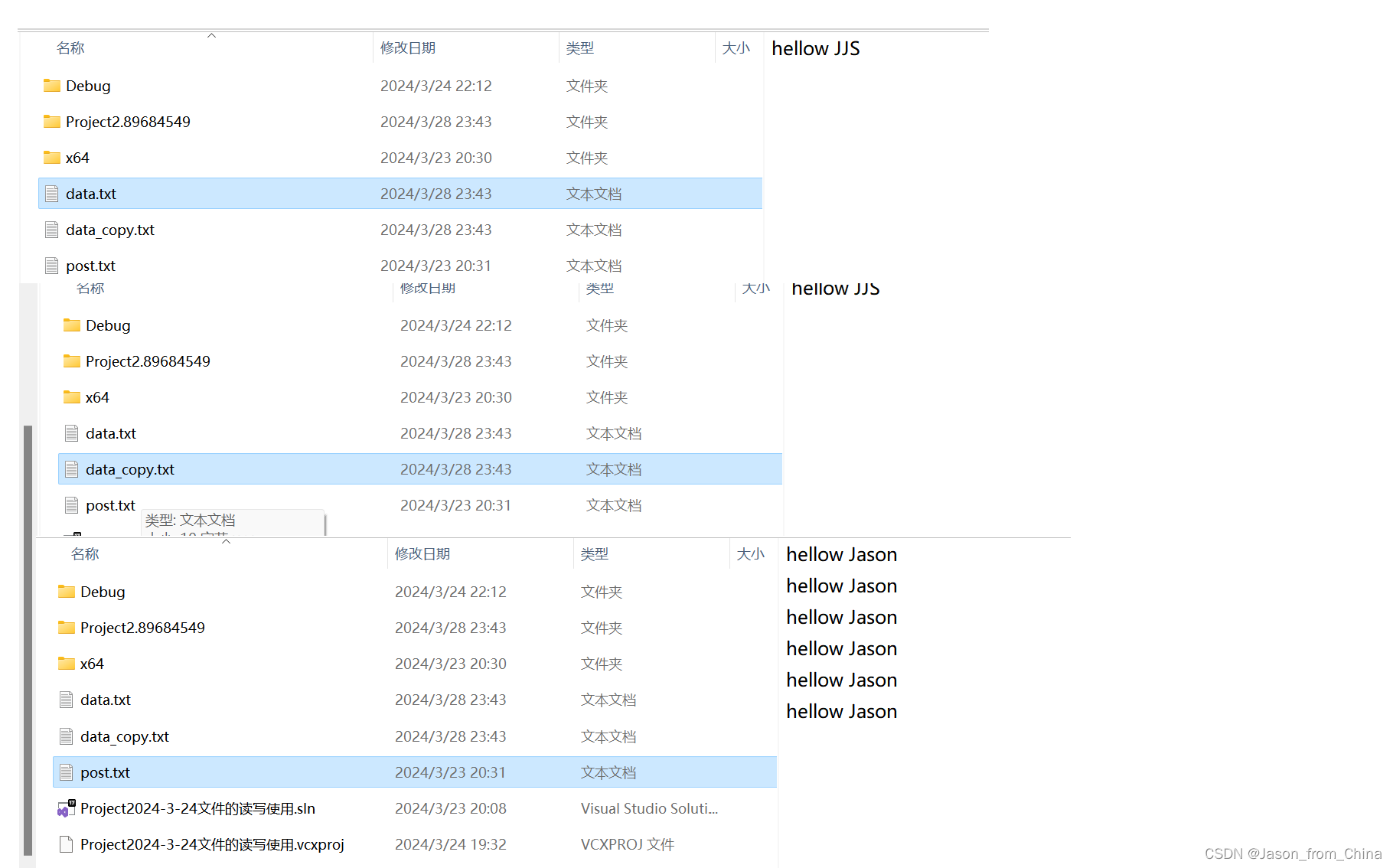Click the selected data_copy.txt file icon in middle list

click(x=72, y=469)
